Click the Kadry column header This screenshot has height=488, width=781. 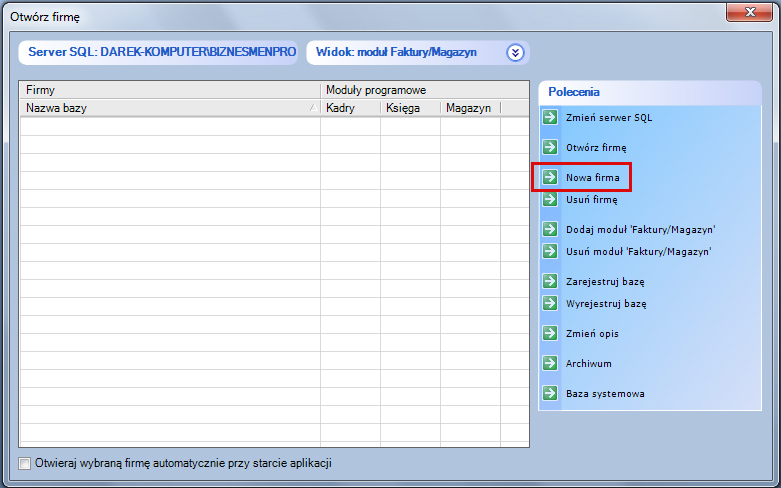pyautogui.click(x=350, y=108)
